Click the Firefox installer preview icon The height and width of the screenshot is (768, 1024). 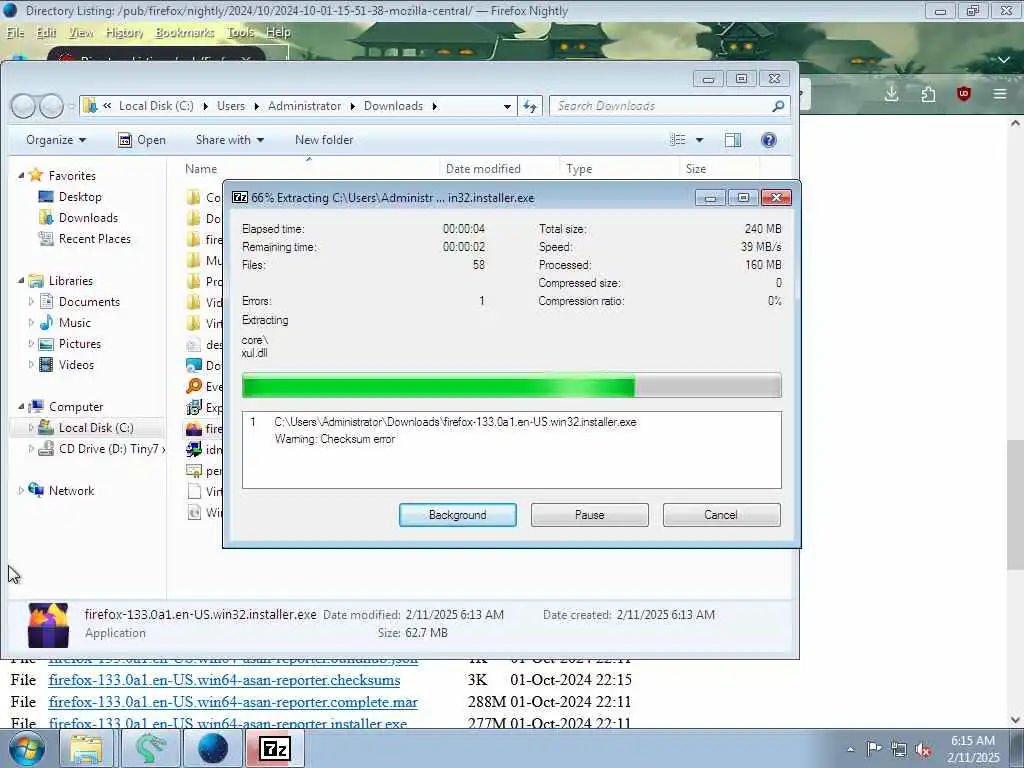tap(48, 624)
